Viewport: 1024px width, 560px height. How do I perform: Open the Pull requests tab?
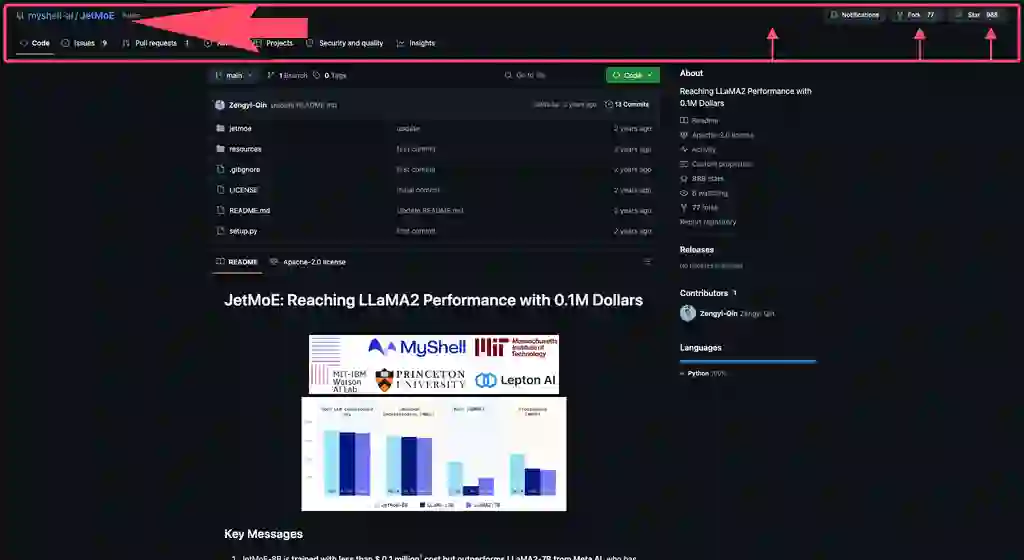pos(155,43)
